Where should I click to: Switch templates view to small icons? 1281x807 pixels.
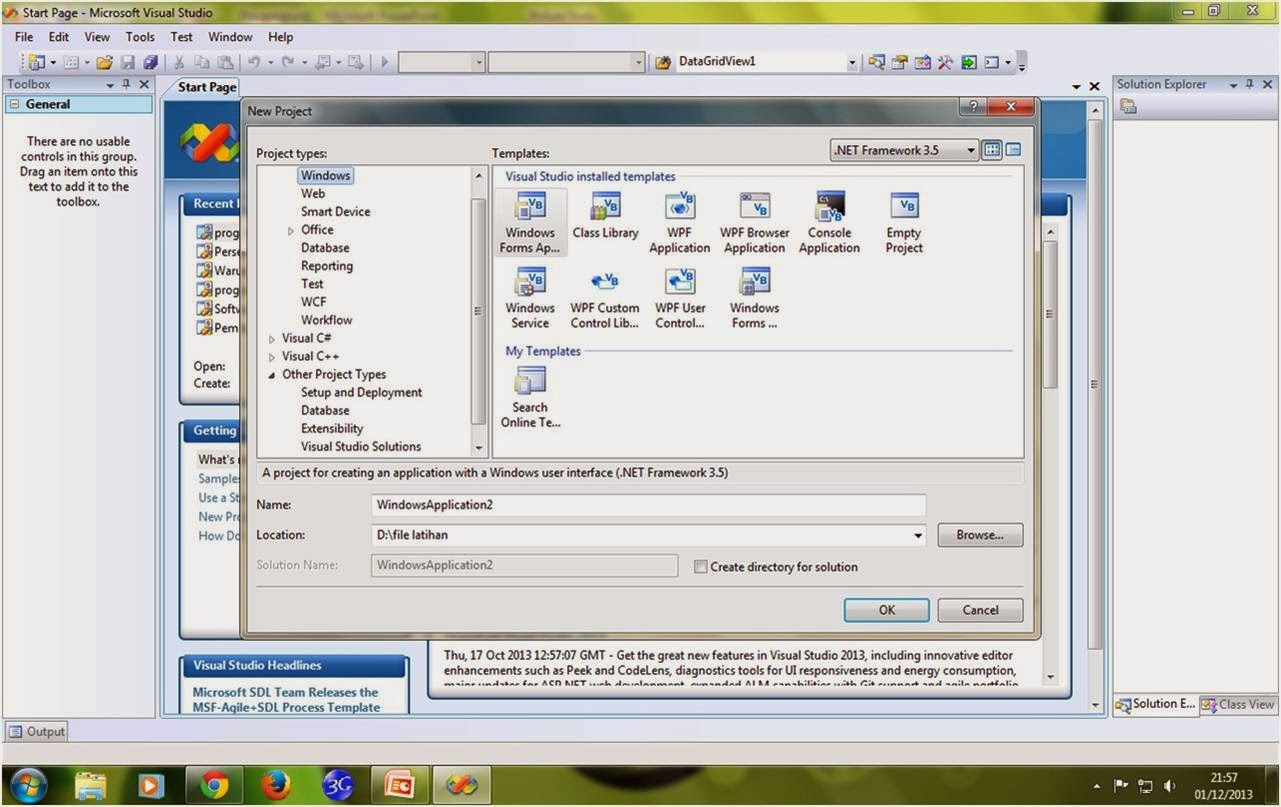pyautogui.click(x=1013, y=150)
